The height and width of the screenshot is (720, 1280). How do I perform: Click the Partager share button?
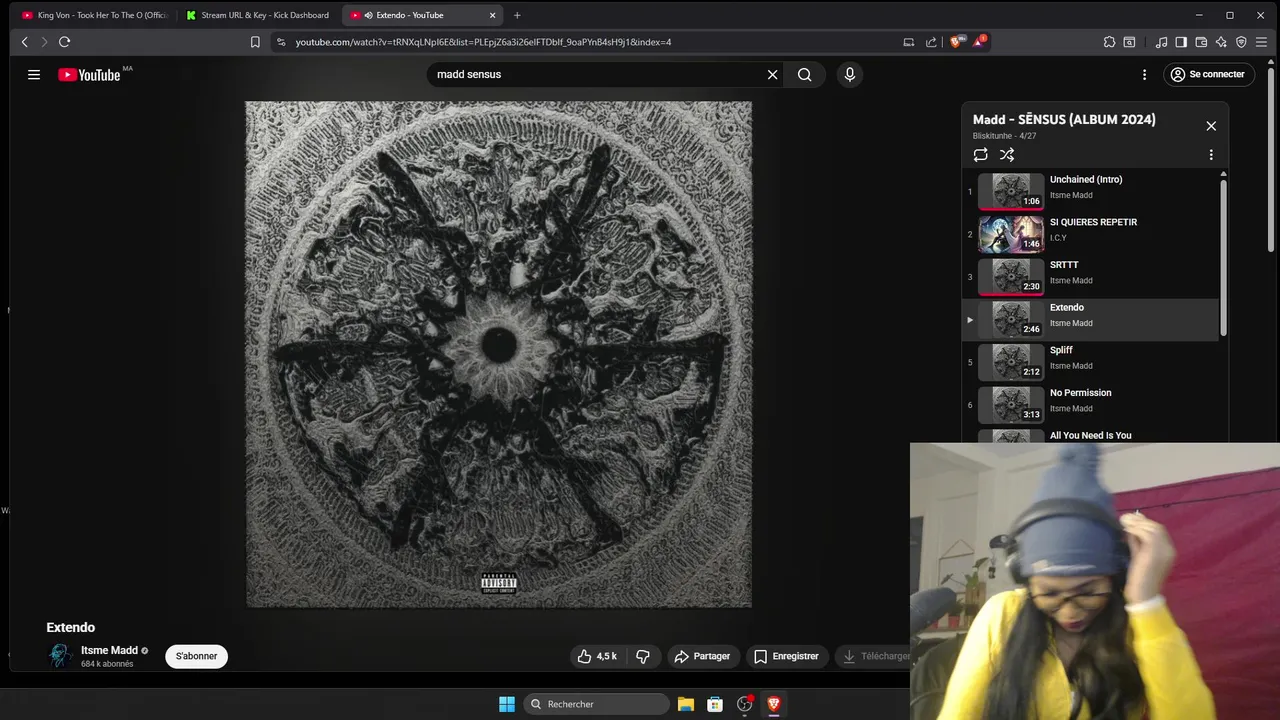click(x=702, y=656)
